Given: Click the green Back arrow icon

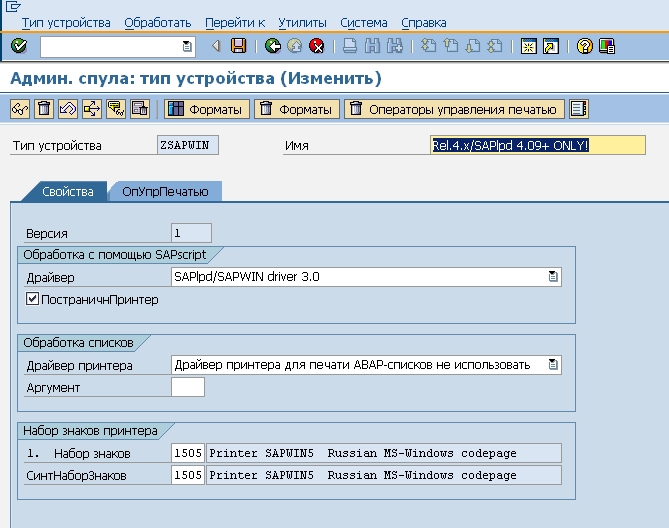Looking at the screenshot, I should point(273,46).
